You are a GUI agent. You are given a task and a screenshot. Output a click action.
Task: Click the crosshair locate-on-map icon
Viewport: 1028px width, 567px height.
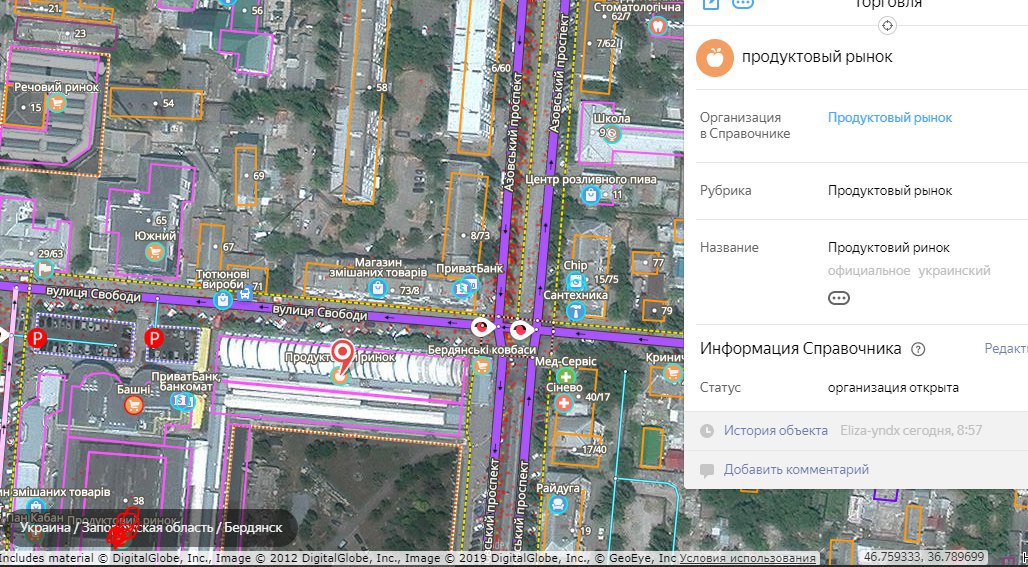[887, 26]
